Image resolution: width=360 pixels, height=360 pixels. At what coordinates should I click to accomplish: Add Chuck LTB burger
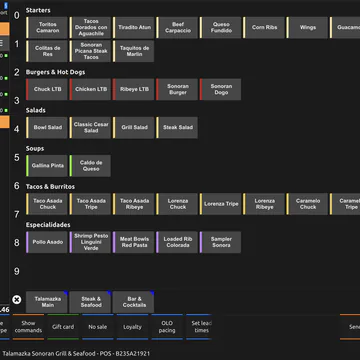point(47,89)
